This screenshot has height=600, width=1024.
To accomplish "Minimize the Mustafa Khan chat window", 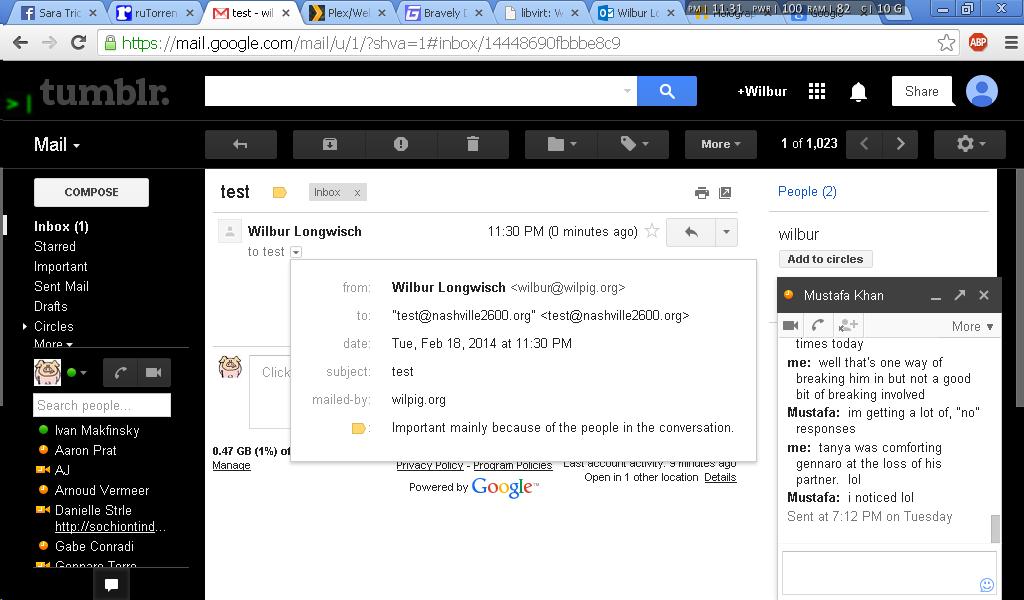I will coord(936,296).
